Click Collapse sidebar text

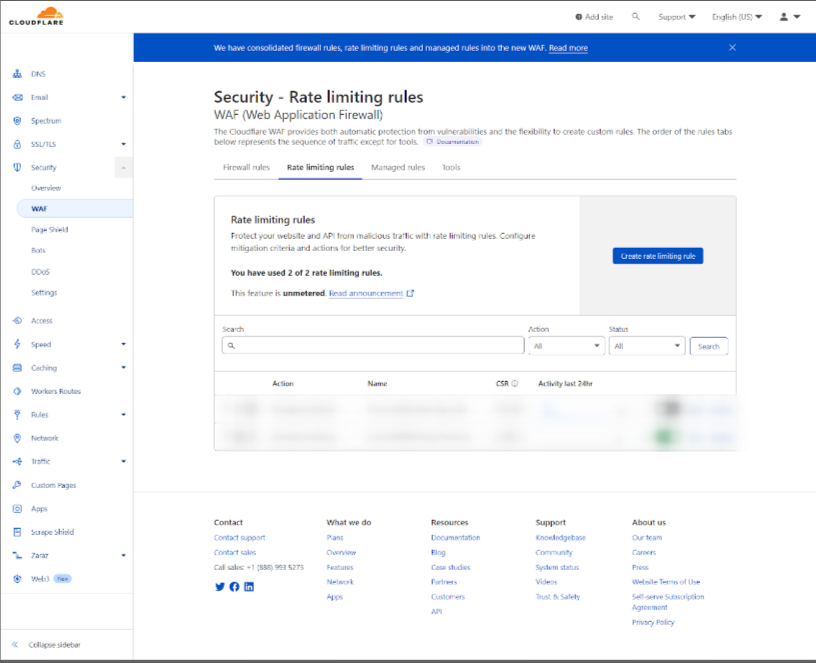click(x=55, y=645)
